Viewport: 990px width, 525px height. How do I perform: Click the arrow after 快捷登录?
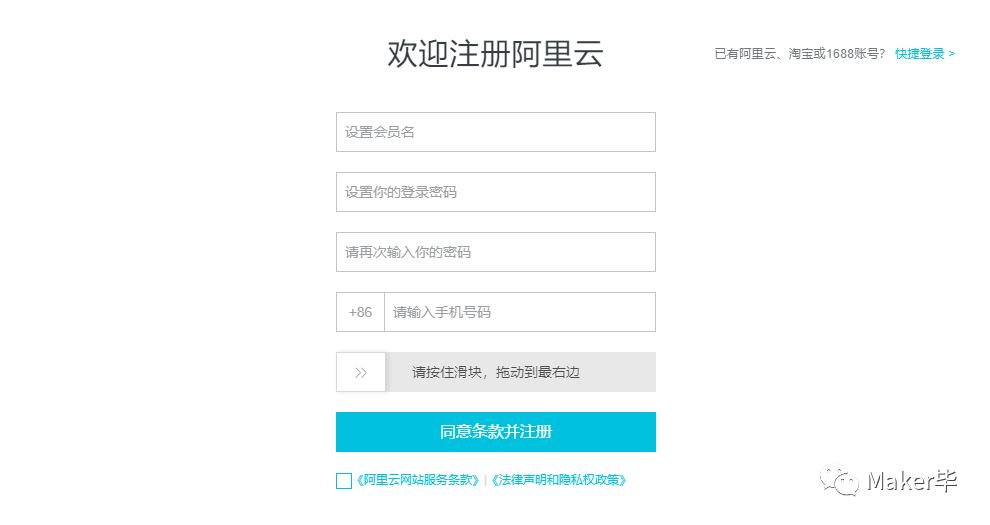951,54
